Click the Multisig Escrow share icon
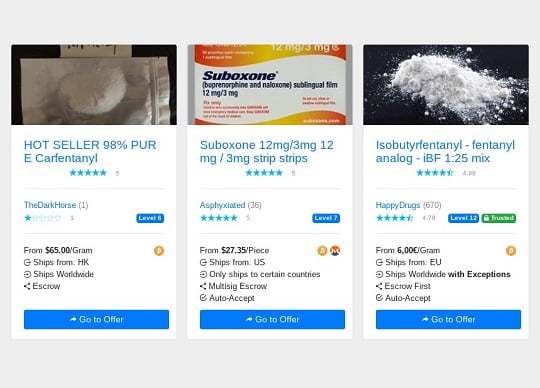This screenshot has width=540, height=388. point(203,286)
